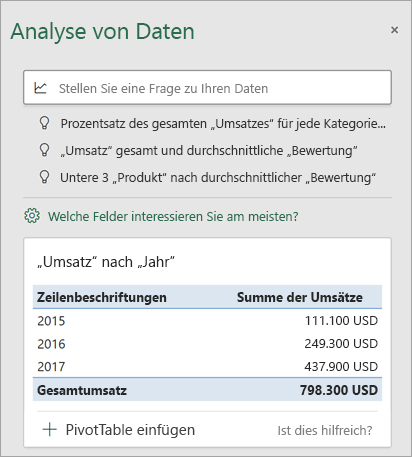Click the value 111.100 USD
Screen dimensions: 412x457
point(341,321)
